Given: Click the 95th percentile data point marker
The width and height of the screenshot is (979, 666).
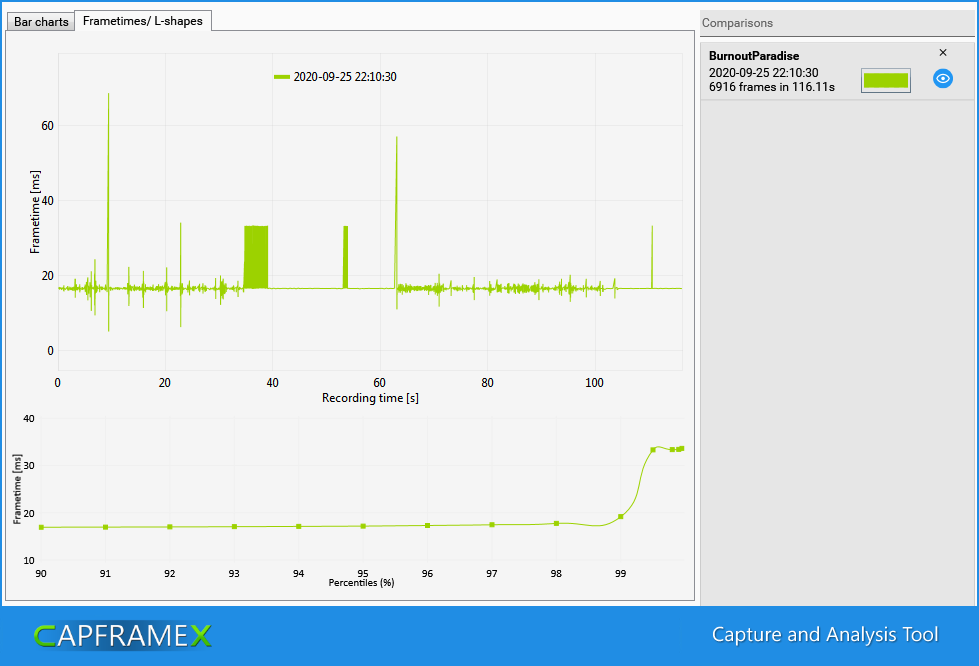Looking at the screenshot, I should [x=363, y=526].
